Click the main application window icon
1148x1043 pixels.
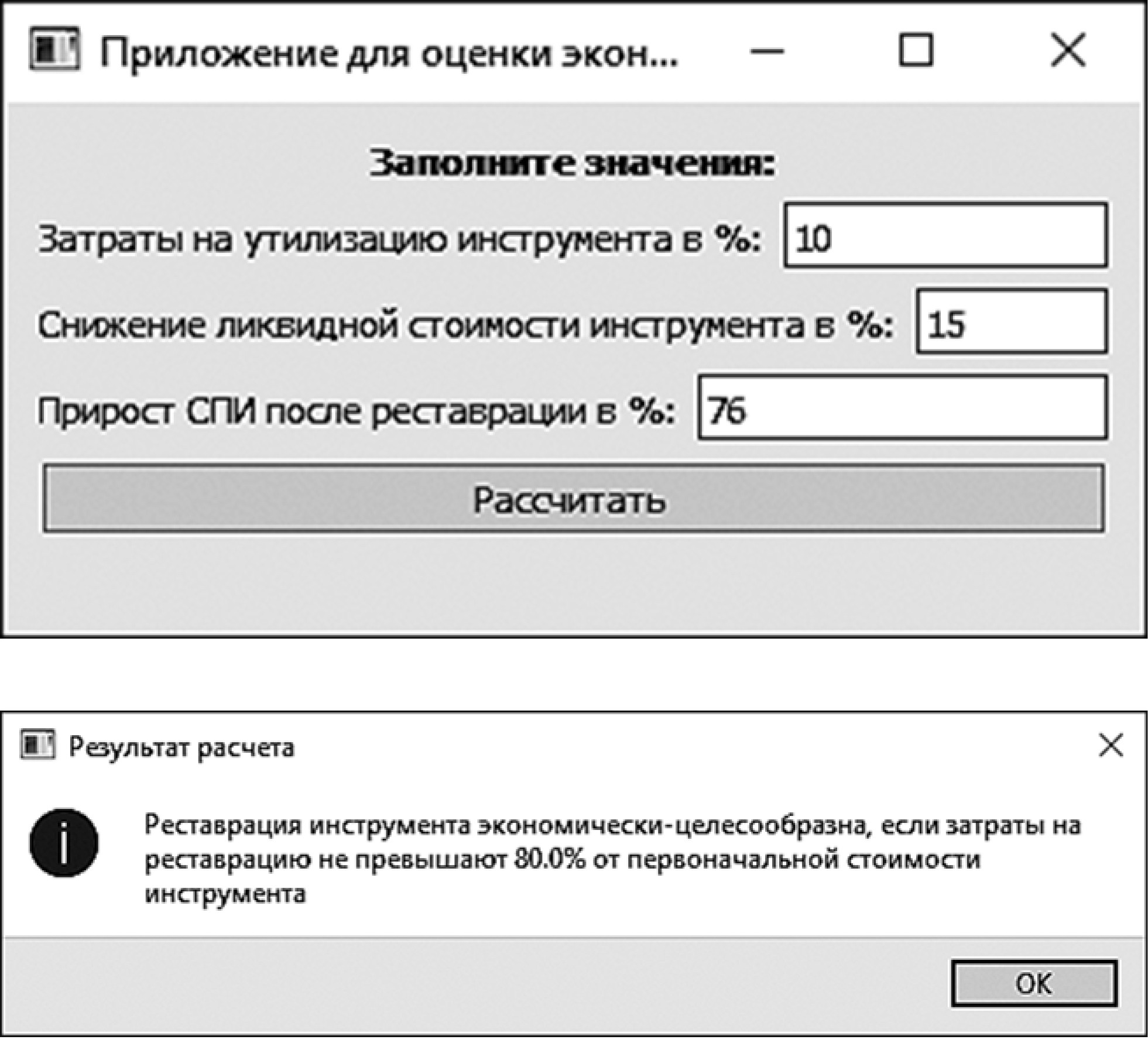pyautogui.click(x=54, y=49)
